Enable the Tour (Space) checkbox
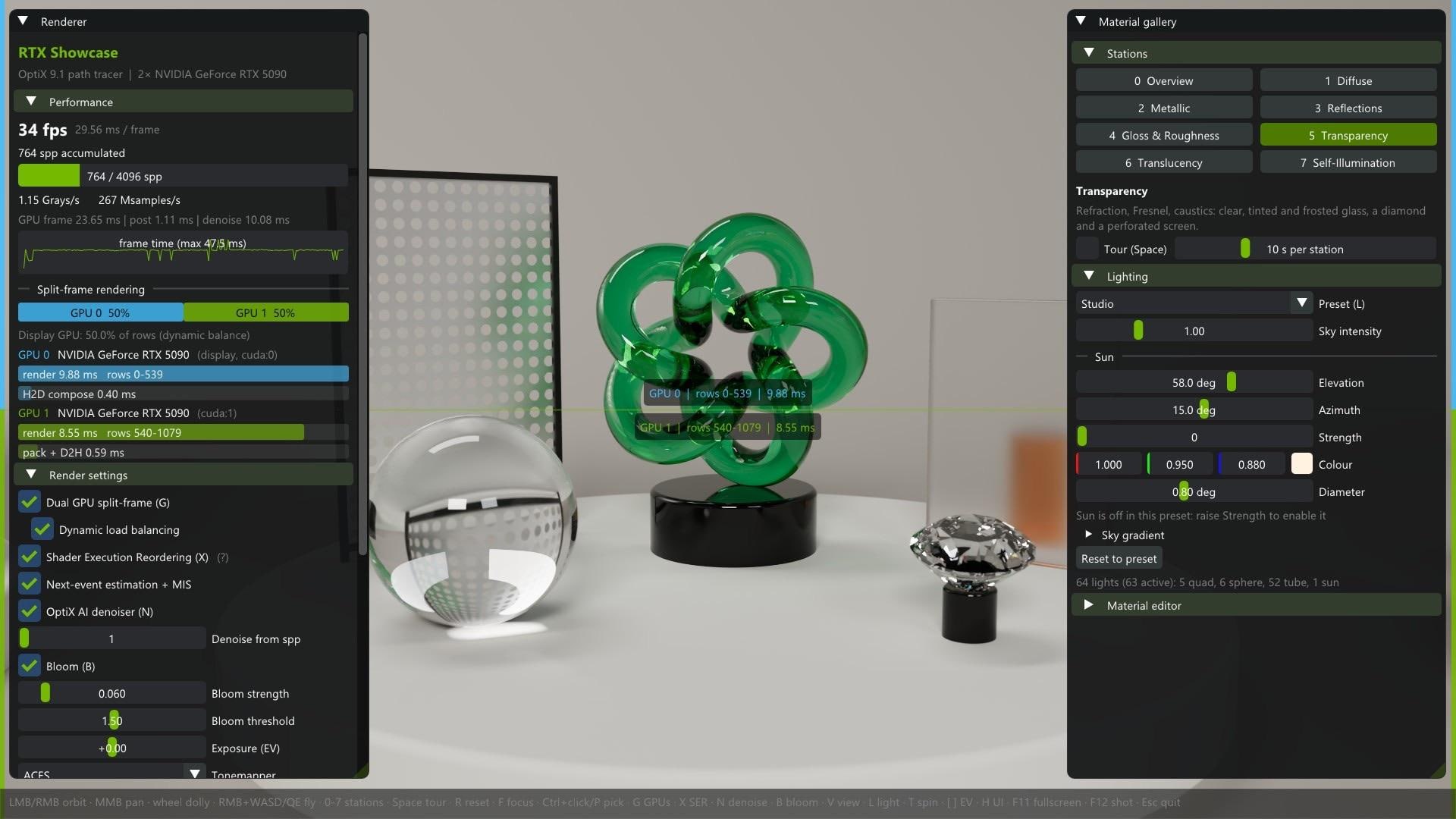Viewport: 1456px width, 819px height. [x=1087, y=249]
